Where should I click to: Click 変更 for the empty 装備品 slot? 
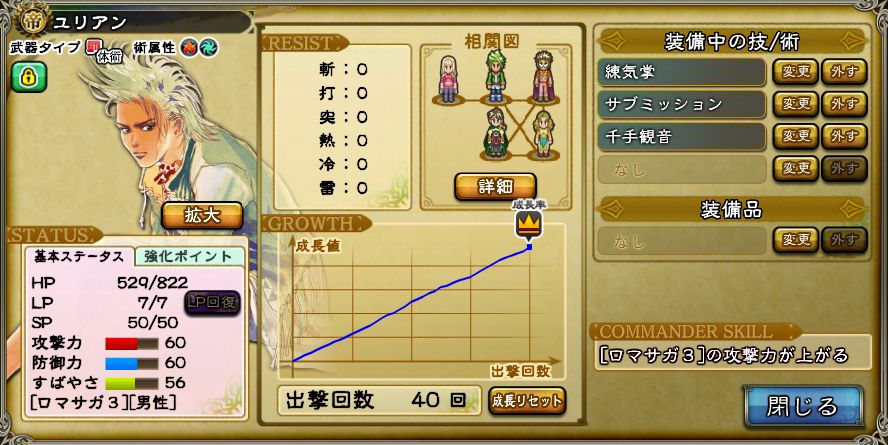796,240
